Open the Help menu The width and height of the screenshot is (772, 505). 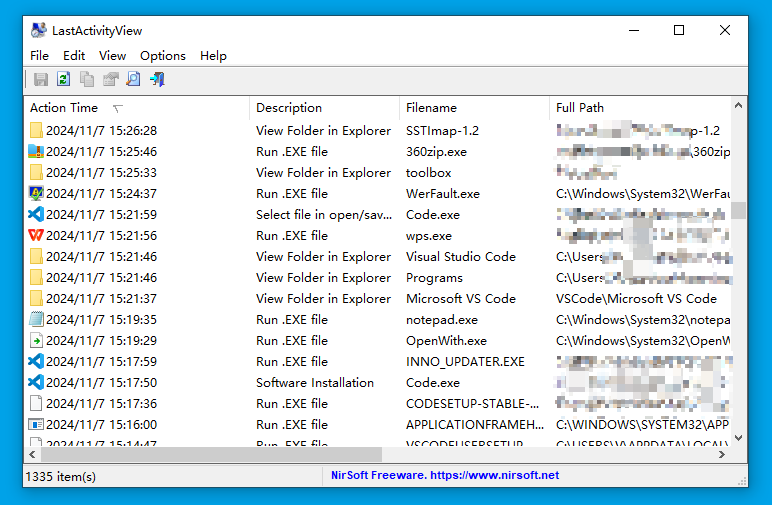213,56
